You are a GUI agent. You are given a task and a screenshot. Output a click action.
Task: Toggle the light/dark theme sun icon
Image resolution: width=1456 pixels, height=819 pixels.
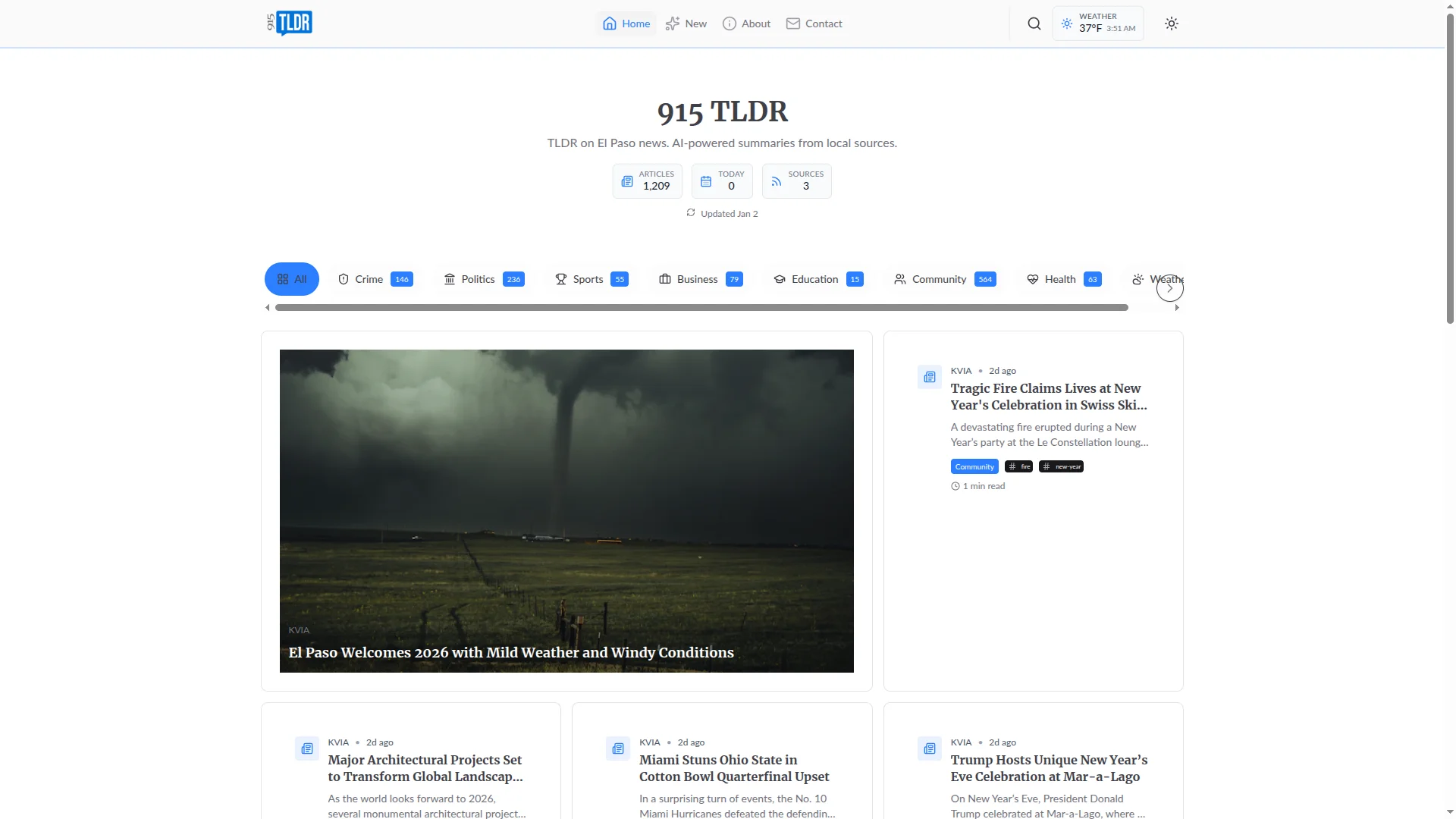[1171, 24]
